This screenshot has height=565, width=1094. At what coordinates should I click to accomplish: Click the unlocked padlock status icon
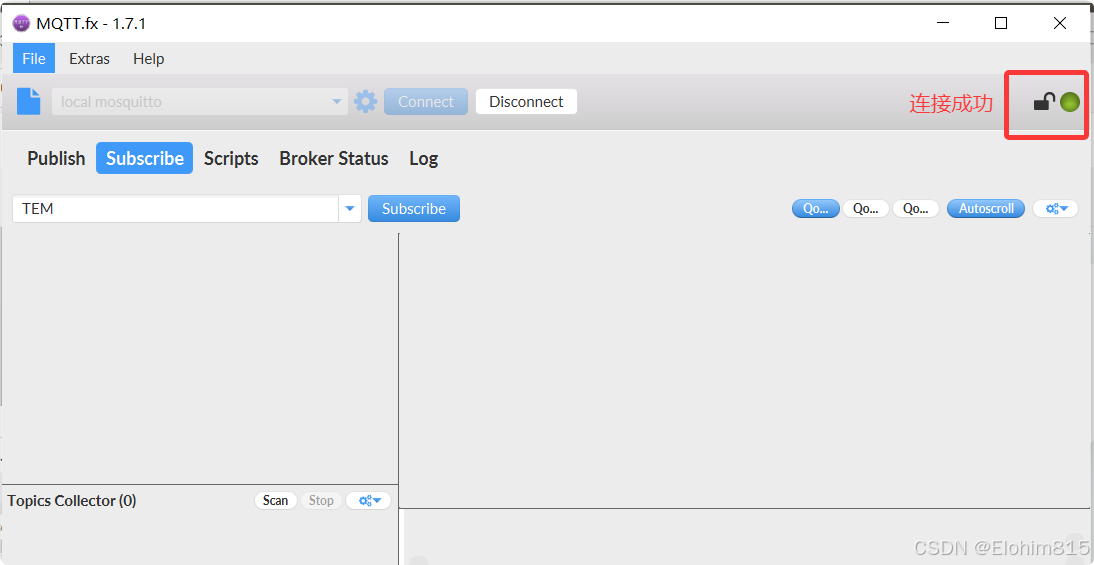click(x=1044, y=102)
